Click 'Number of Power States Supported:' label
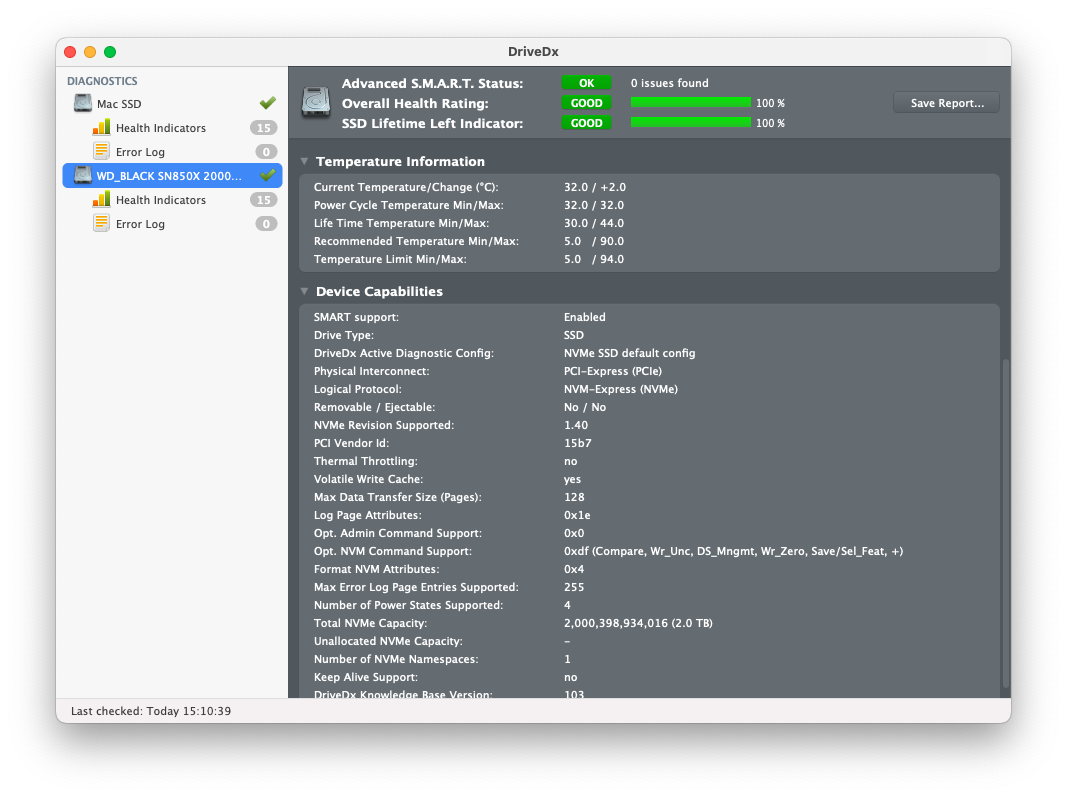The height and width of the screenshot is (797, 1067). click(x=408, y=605)
